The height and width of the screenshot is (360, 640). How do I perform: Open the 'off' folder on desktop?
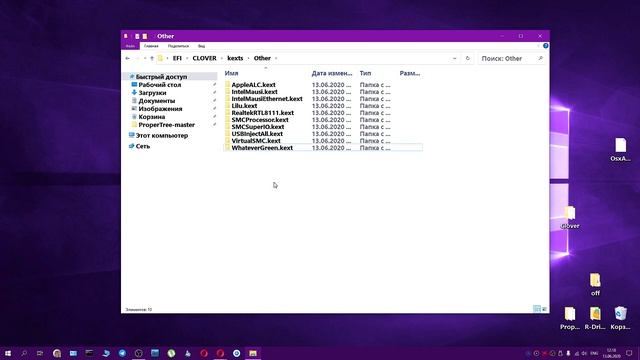pyautogui.click(x=595, y=284)
